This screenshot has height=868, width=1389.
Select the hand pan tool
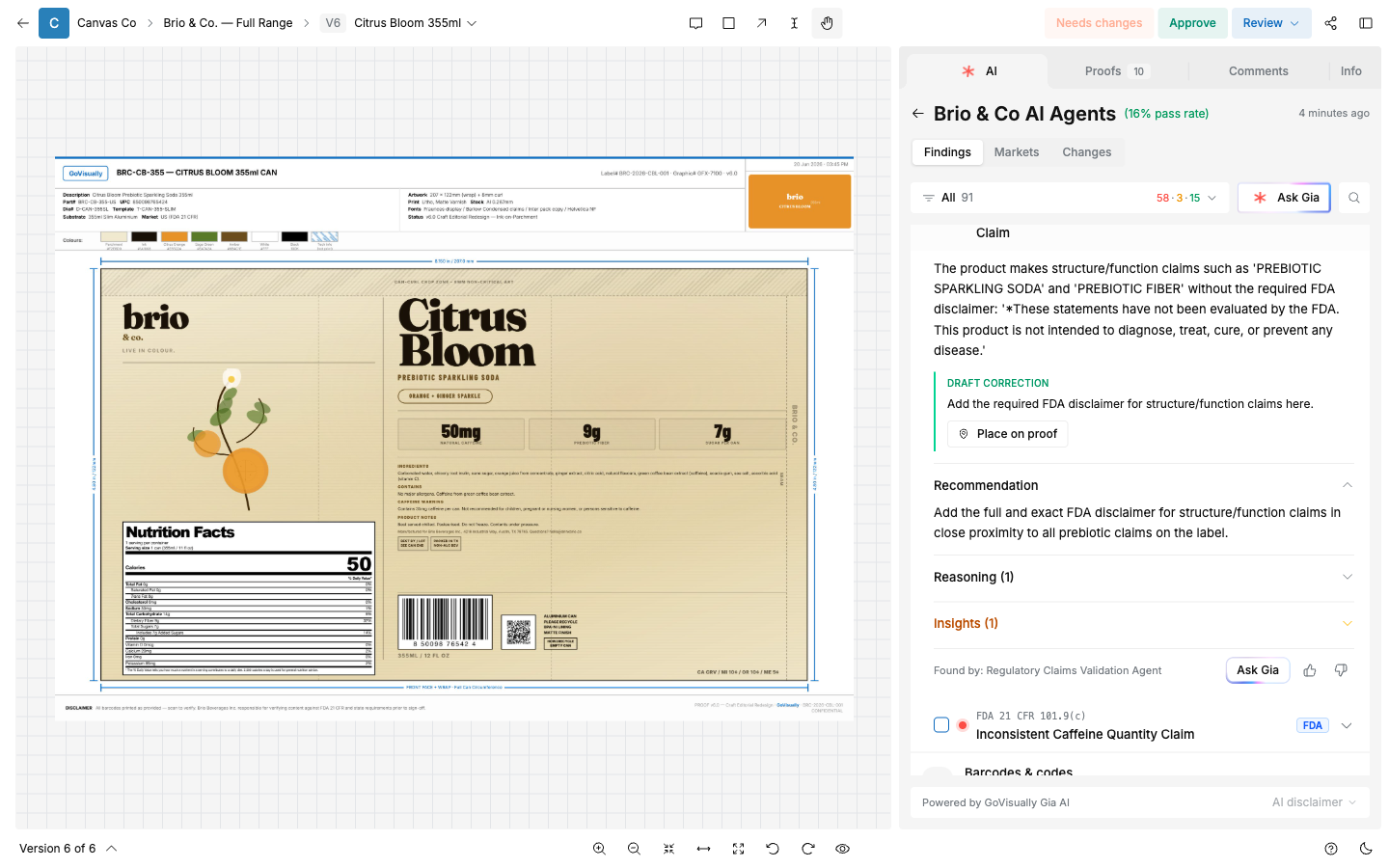click(x=827, y=23)
